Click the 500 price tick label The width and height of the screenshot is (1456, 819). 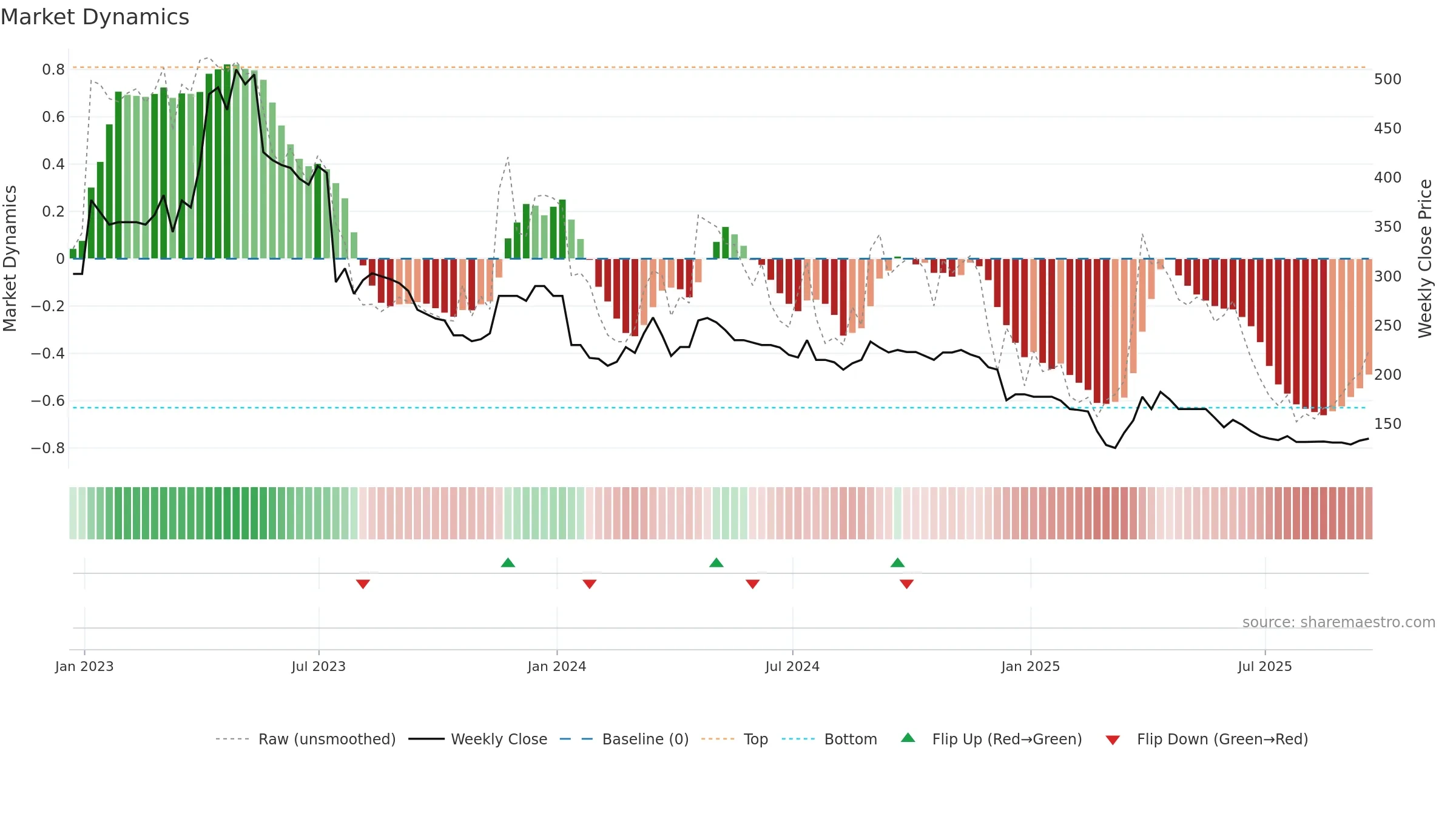coord(1387,79)
